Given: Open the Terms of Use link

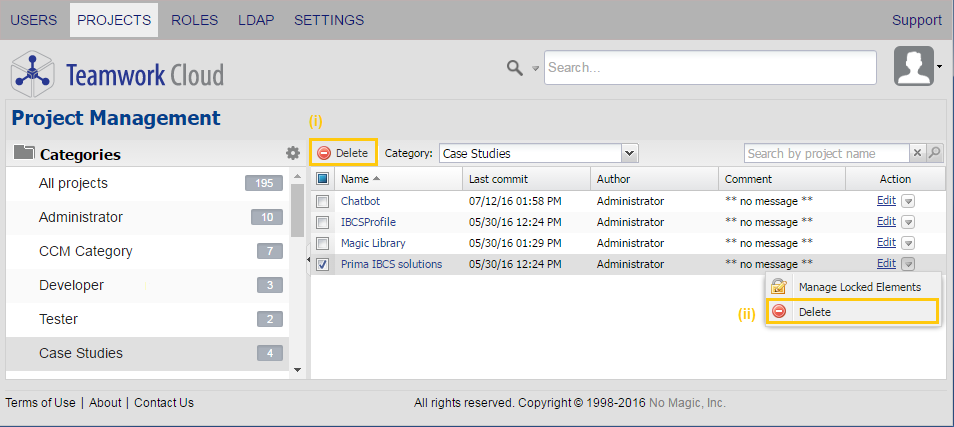Looking at the screenshot, I should point(40,403).
